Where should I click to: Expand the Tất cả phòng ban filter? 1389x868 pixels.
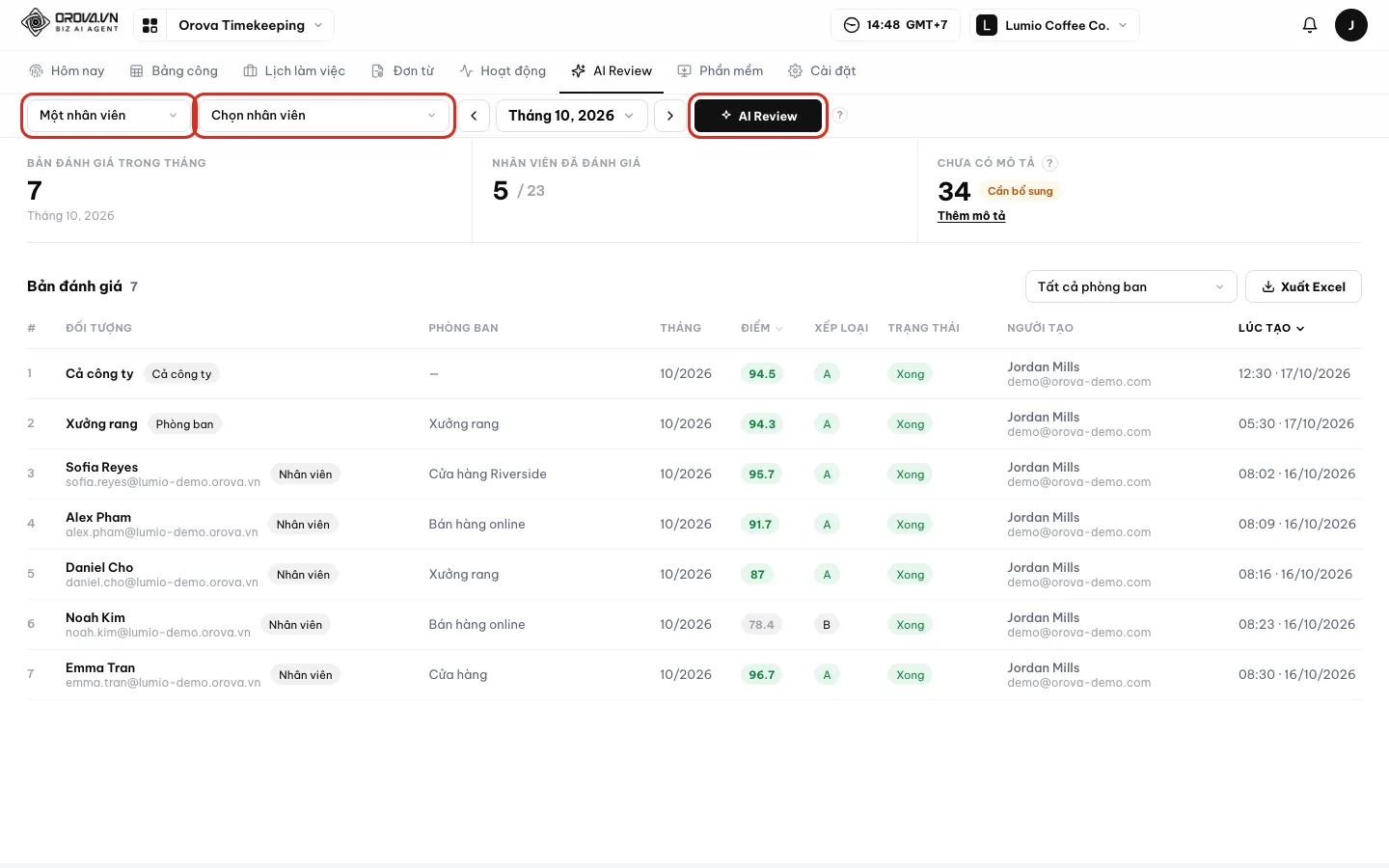1130,286
